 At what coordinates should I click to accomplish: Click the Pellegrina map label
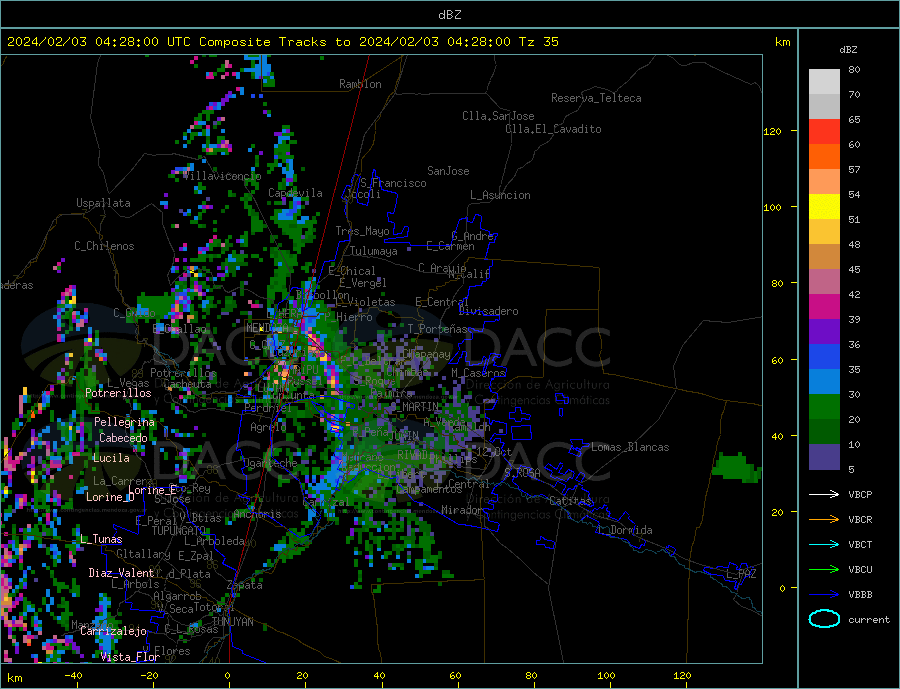coord(125,422)
